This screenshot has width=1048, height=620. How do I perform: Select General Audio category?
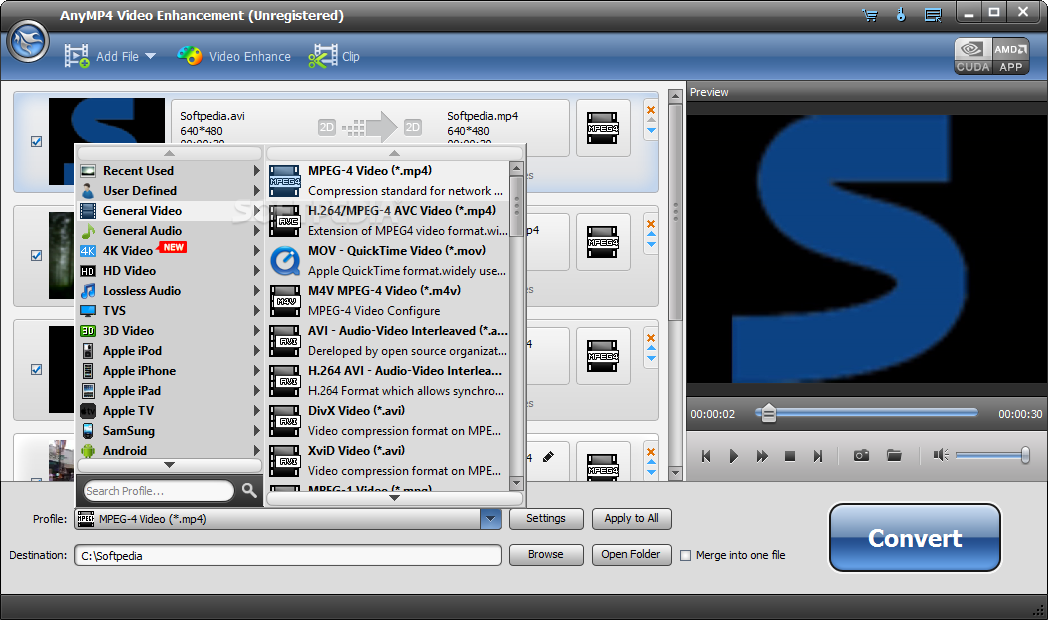(x=170, y=230)
